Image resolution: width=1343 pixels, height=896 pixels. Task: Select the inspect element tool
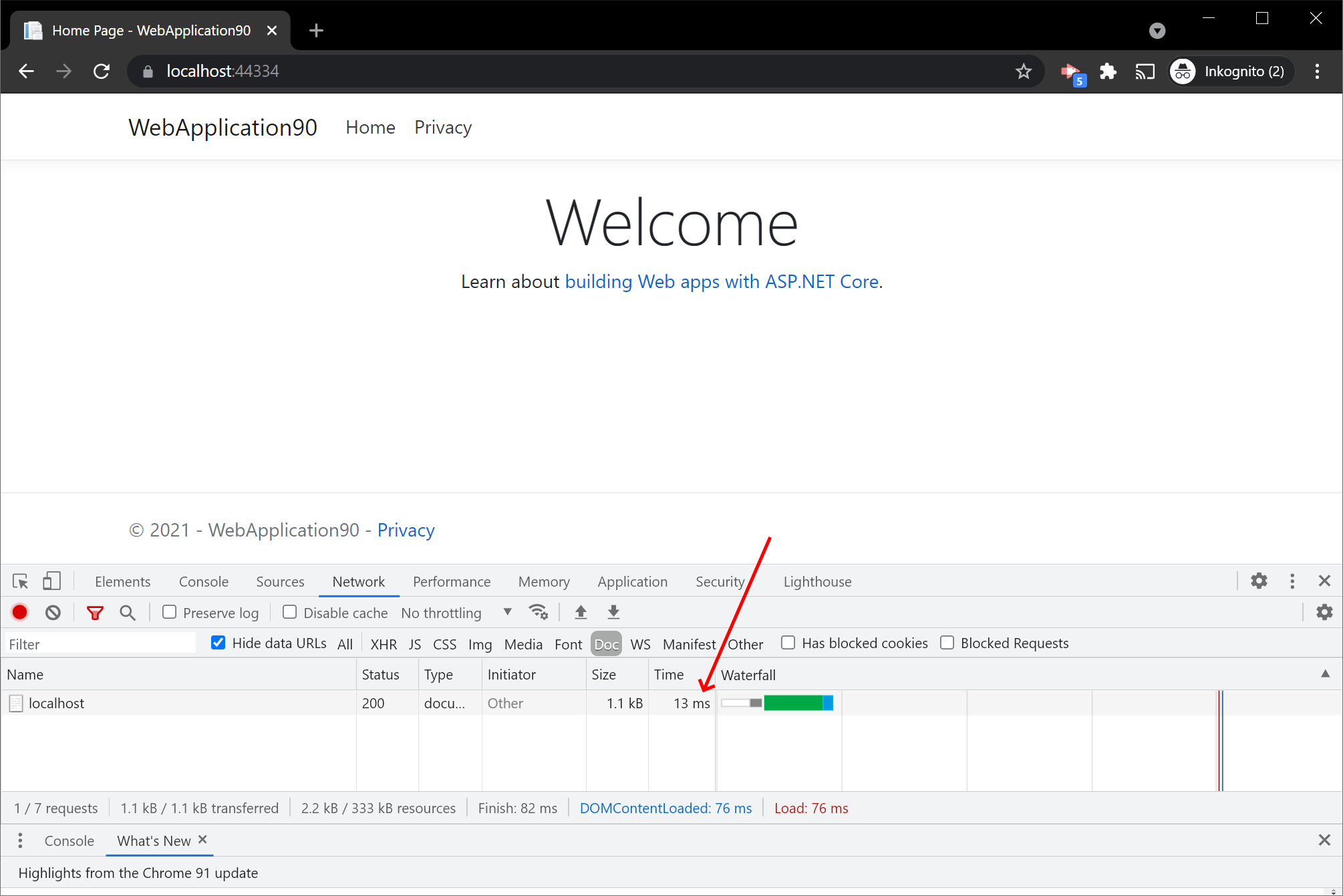(x=20, y=581)
